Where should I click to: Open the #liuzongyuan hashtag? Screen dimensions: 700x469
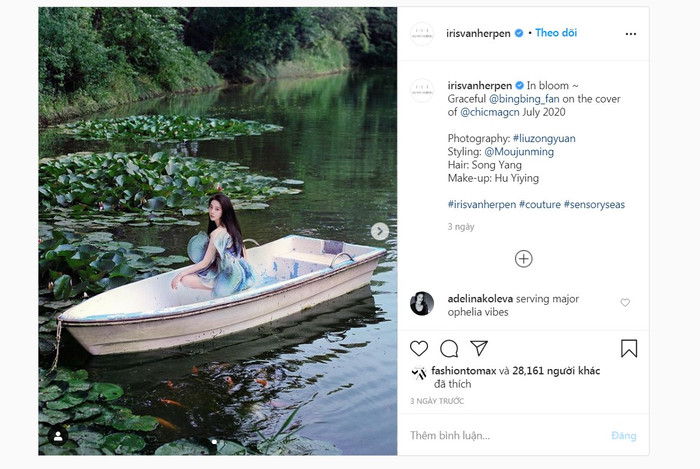pos(544,138)
